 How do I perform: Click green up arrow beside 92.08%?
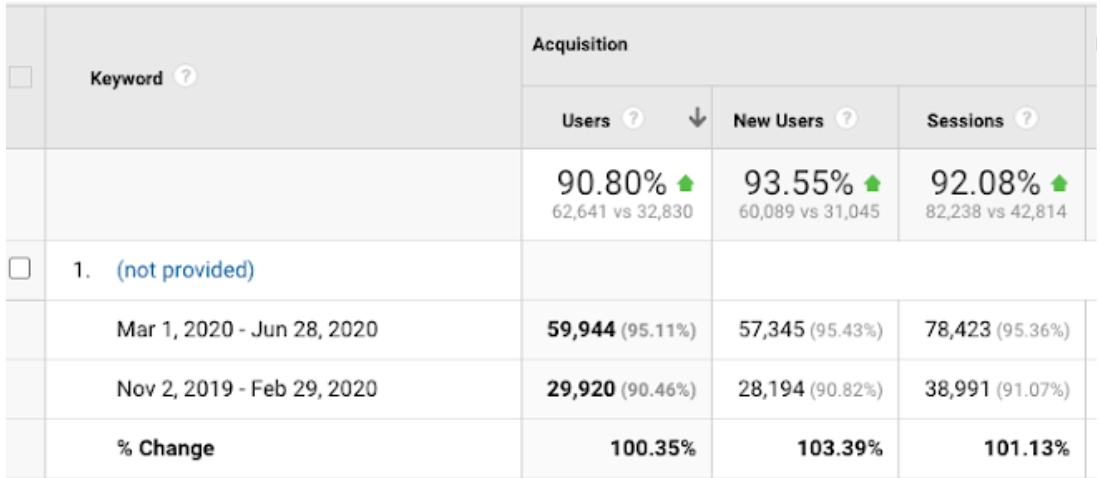(x=1060, y=184)
